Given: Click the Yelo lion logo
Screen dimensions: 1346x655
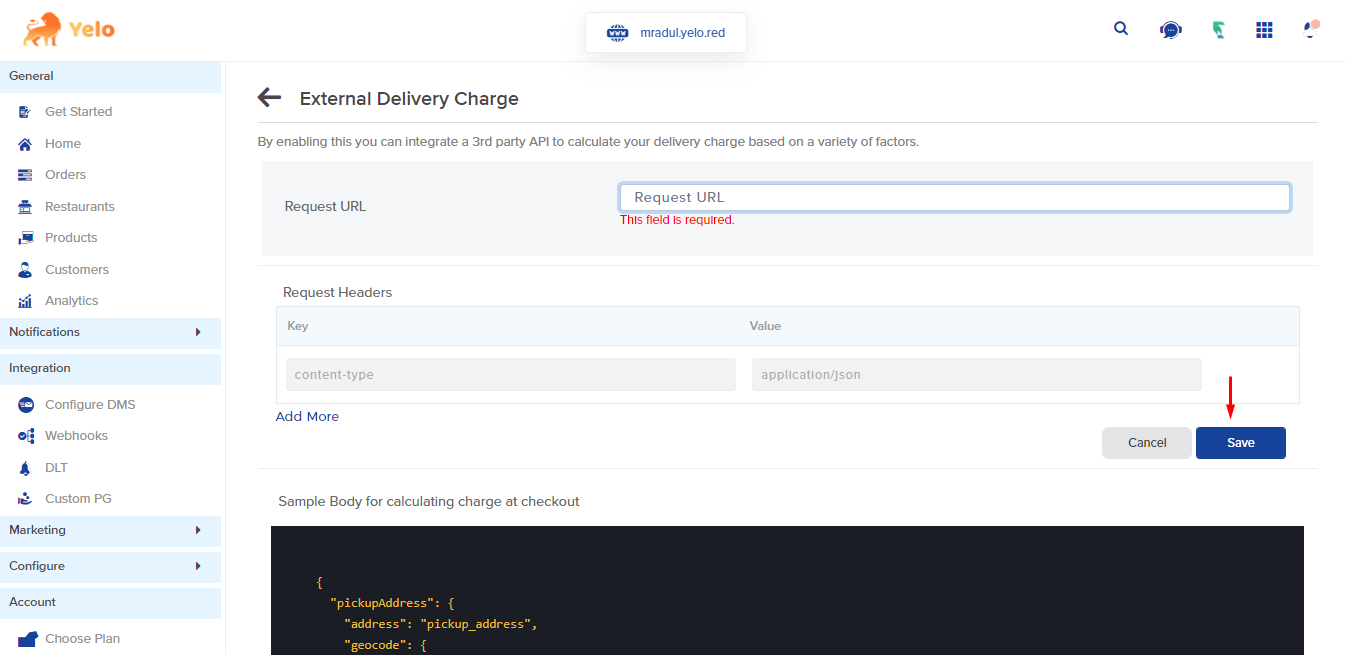Looking at the screenshot, I should click(x=69, y=30).
